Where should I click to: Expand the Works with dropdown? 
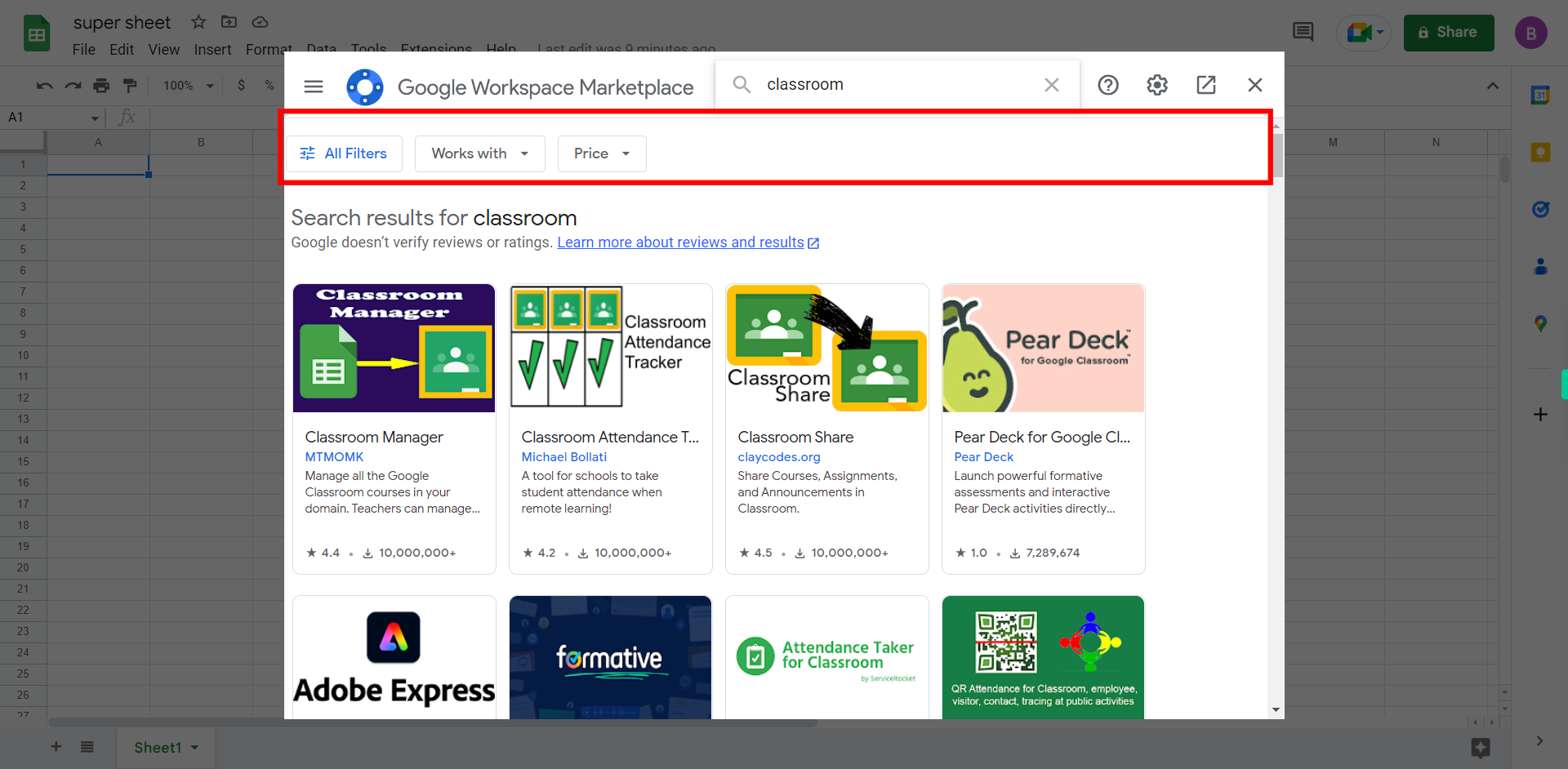pos(480,153)
